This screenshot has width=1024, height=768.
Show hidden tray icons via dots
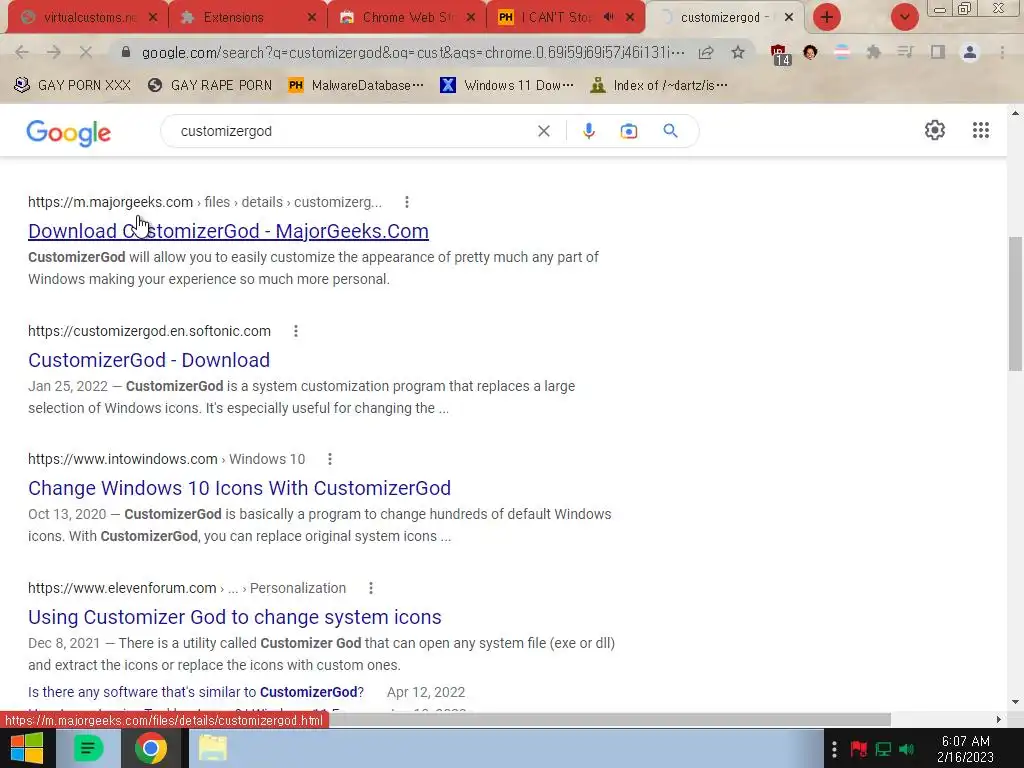click(834, 748)
